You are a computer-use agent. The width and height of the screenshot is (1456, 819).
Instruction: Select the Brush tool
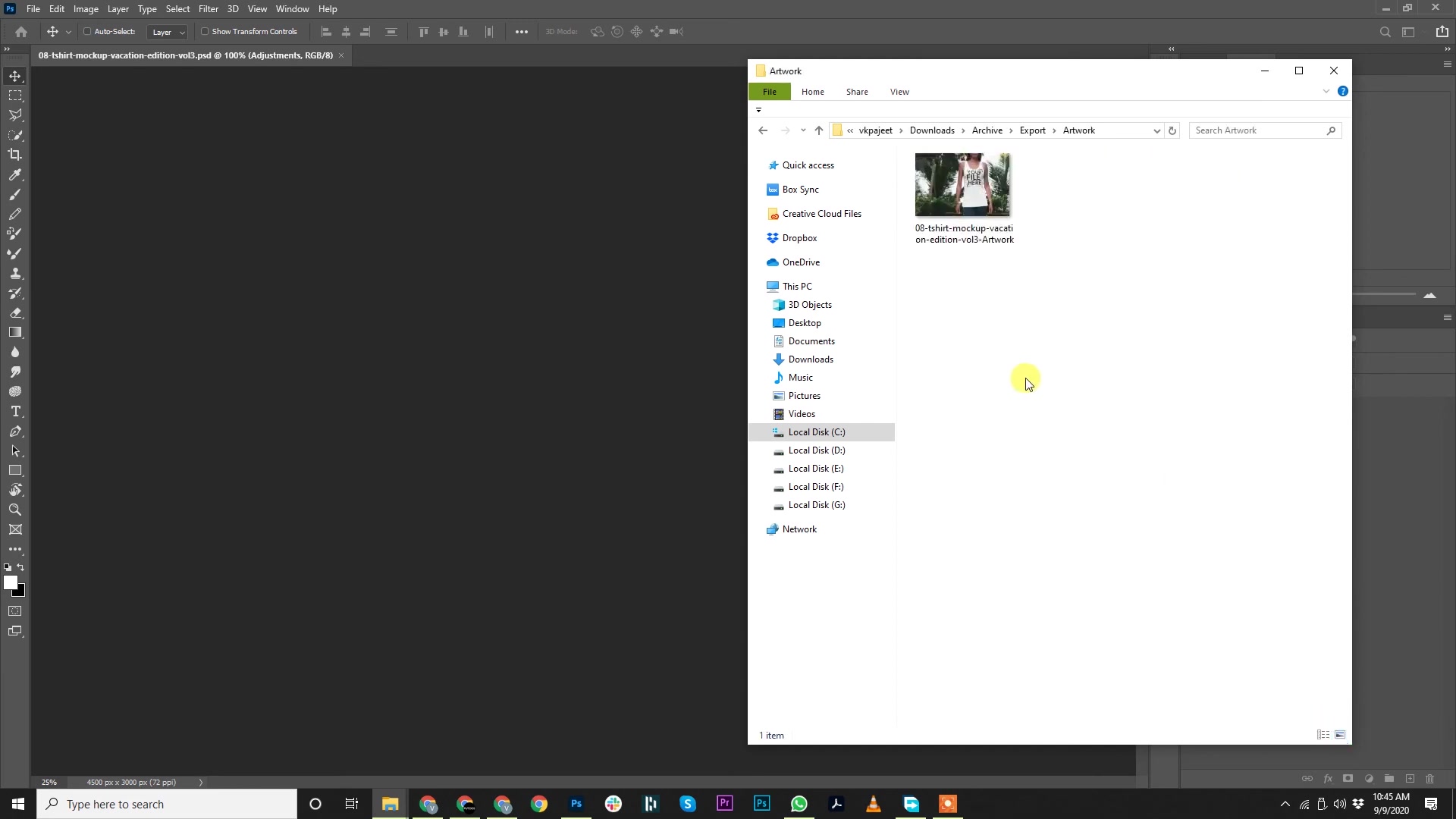pyautogui.click(x=15, y=193)
